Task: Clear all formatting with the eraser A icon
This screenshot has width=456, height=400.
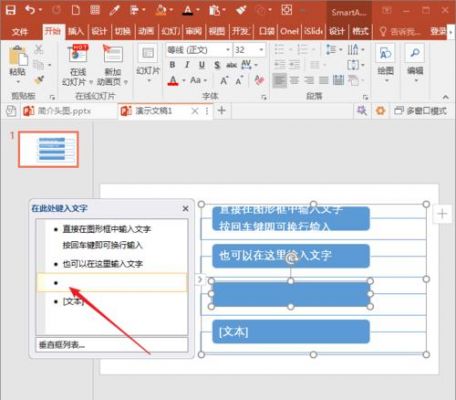Action: pos(259,80)
